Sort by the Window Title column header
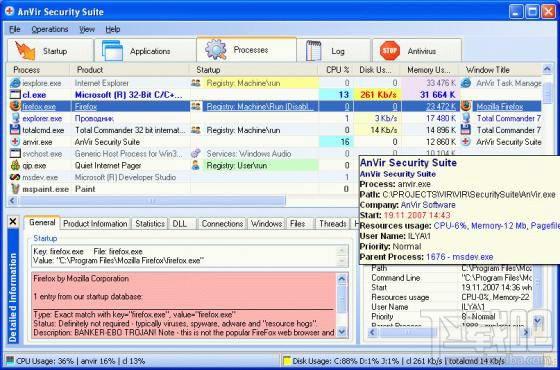This screenshot has height=370, width=560. pos(501,70)
